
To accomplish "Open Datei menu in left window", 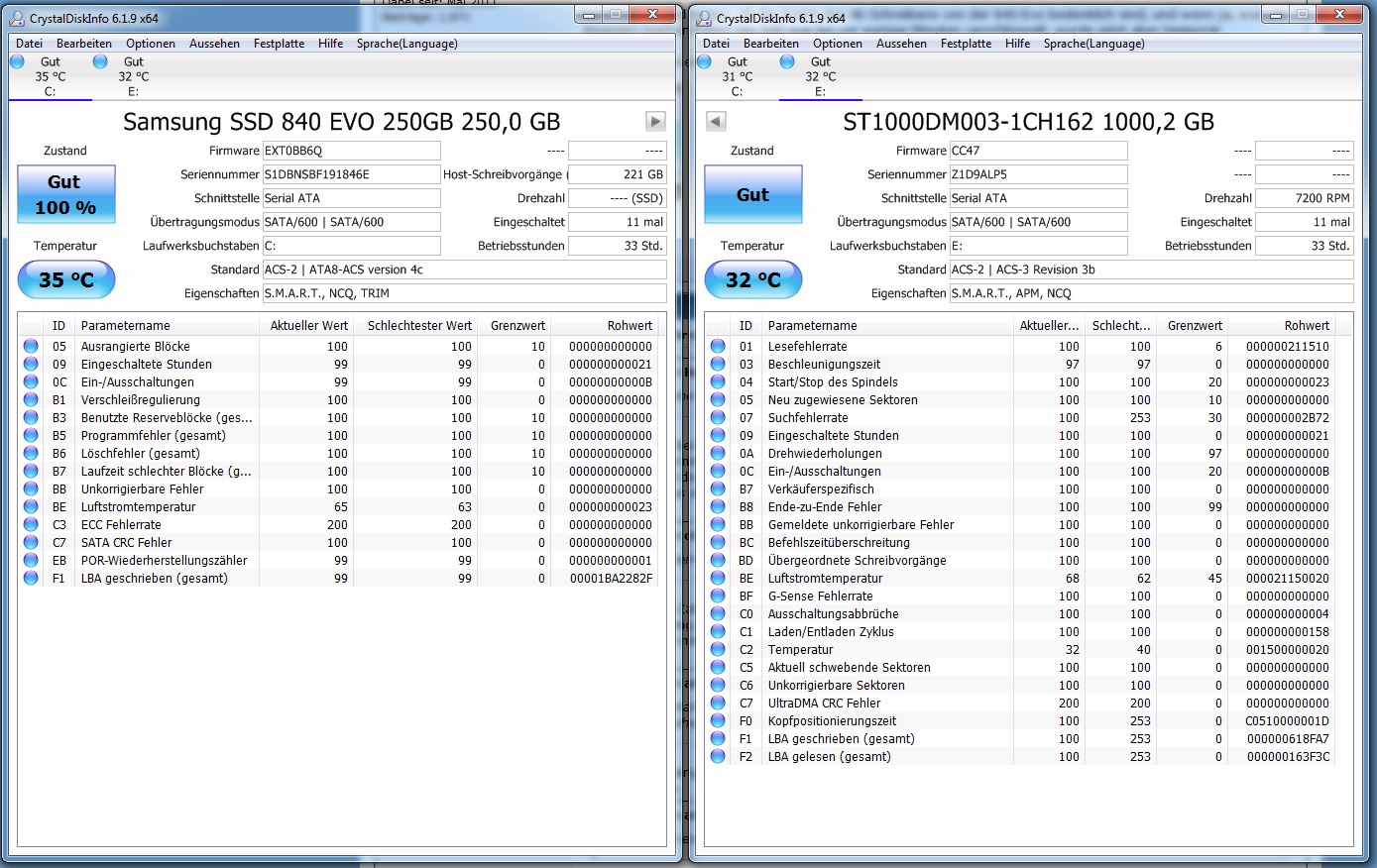I will [30, 44].
